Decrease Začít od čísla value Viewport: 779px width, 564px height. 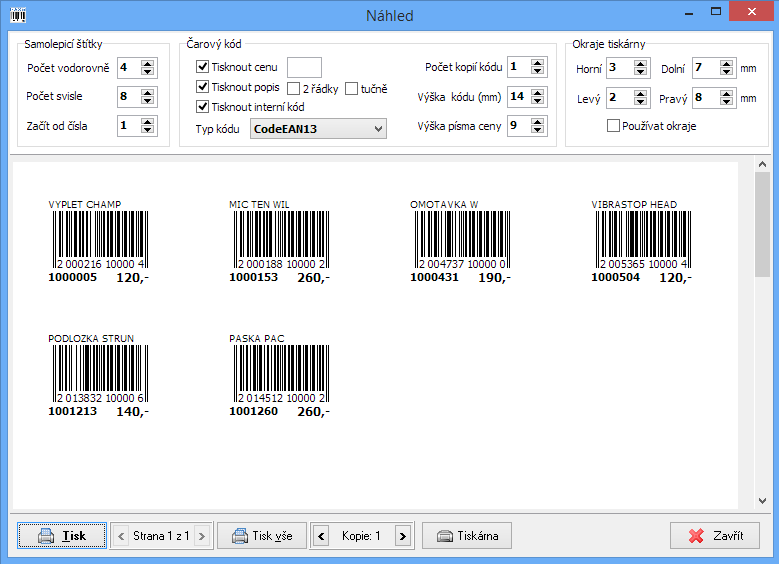[x=147, y=131]
